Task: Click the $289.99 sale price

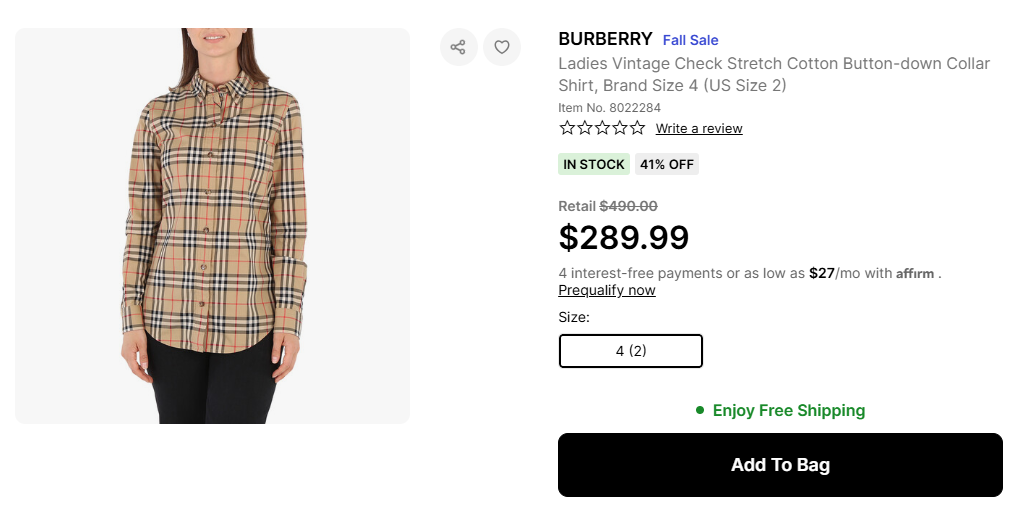Action: click(x=624, y=238)
